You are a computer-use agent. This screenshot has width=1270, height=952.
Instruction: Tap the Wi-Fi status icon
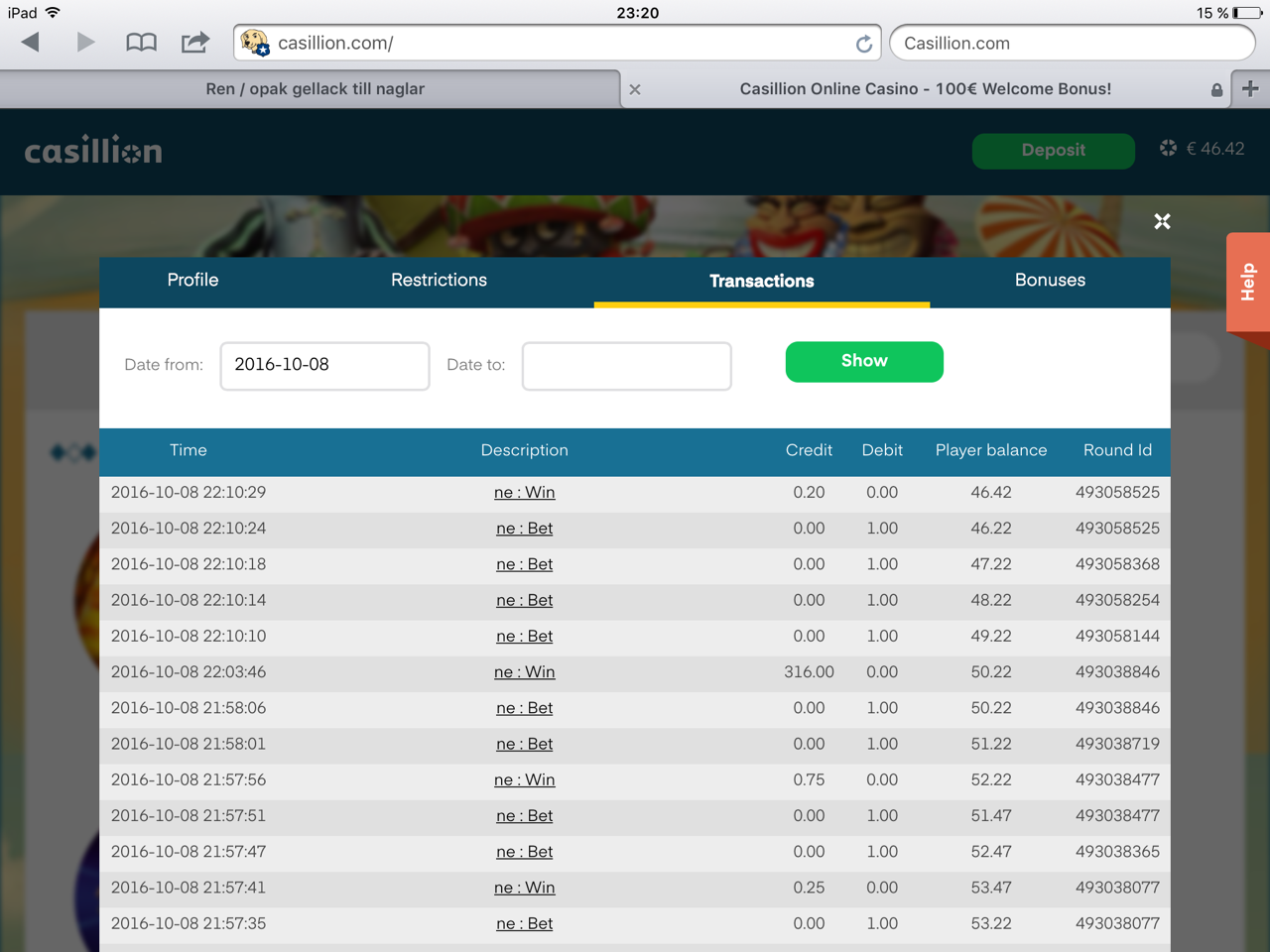(53, 12)
